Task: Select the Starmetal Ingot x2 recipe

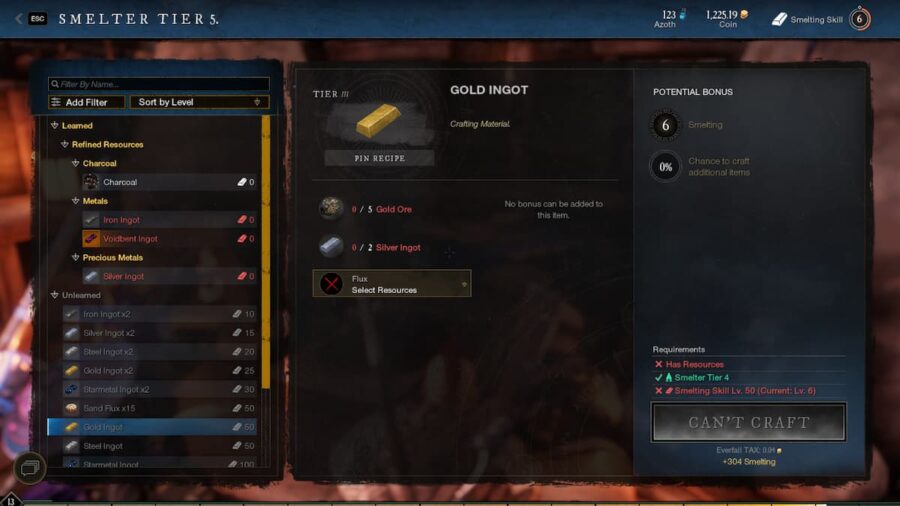Action: (160, 390)
